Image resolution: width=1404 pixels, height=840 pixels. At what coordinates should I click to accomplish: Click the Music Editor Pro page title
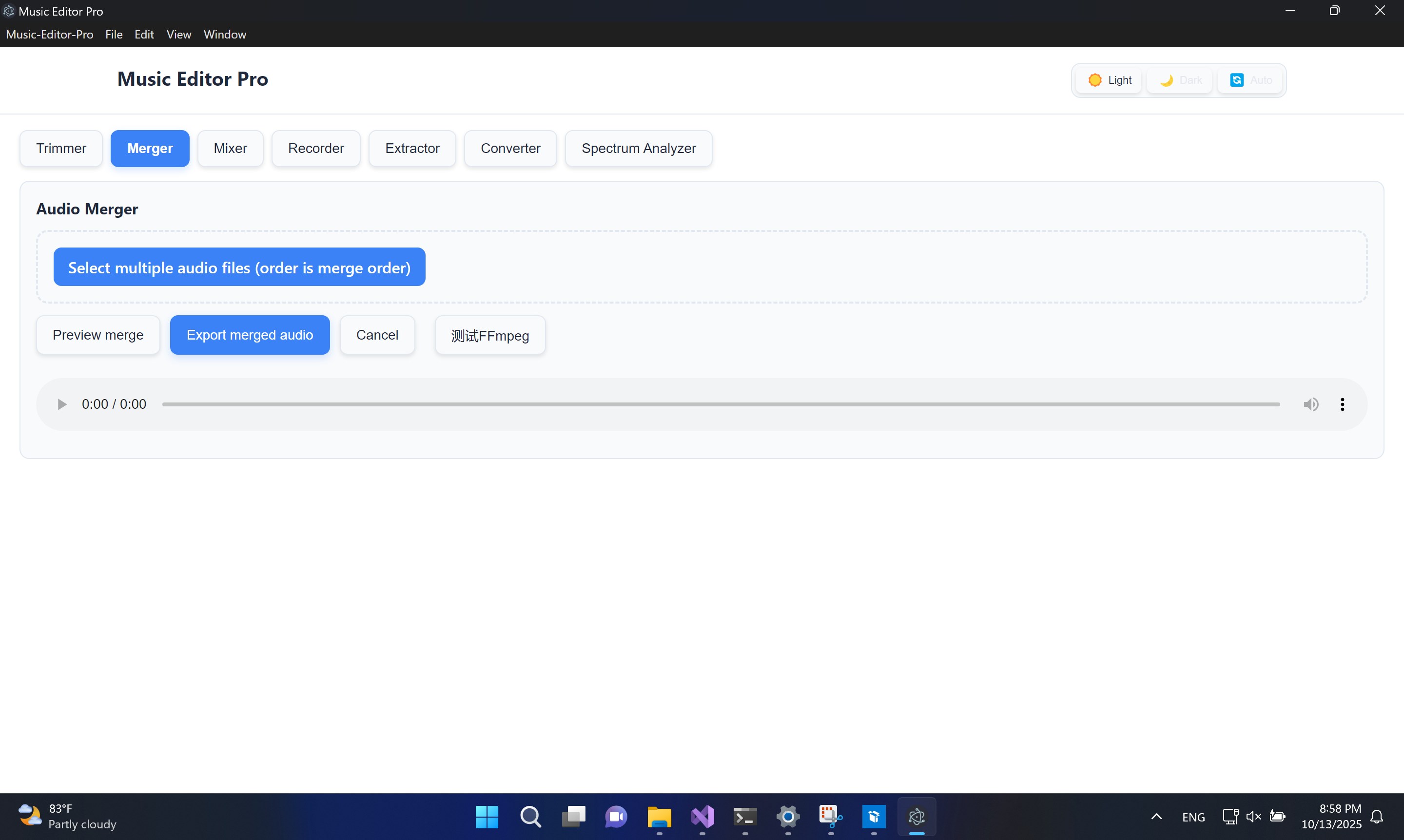coord(193,79)
